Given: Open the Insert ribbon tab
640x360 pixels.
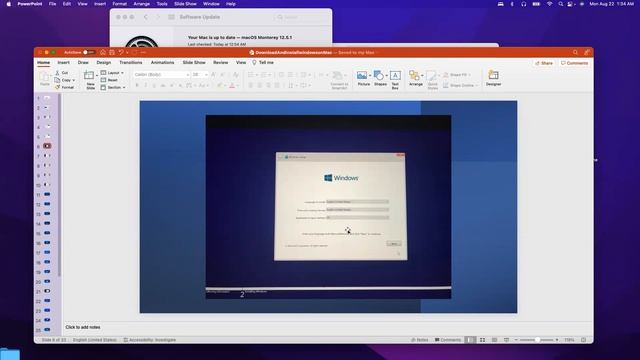Looking at the screenshot, I should pos(63,62).
